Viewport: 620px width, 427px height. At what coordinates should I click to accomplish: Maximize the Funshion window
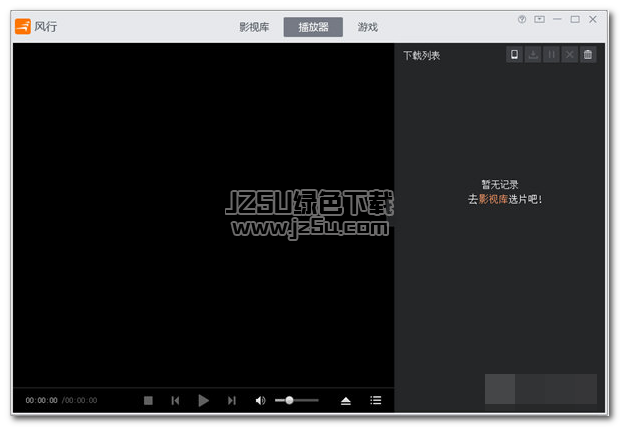pos(575,19)
